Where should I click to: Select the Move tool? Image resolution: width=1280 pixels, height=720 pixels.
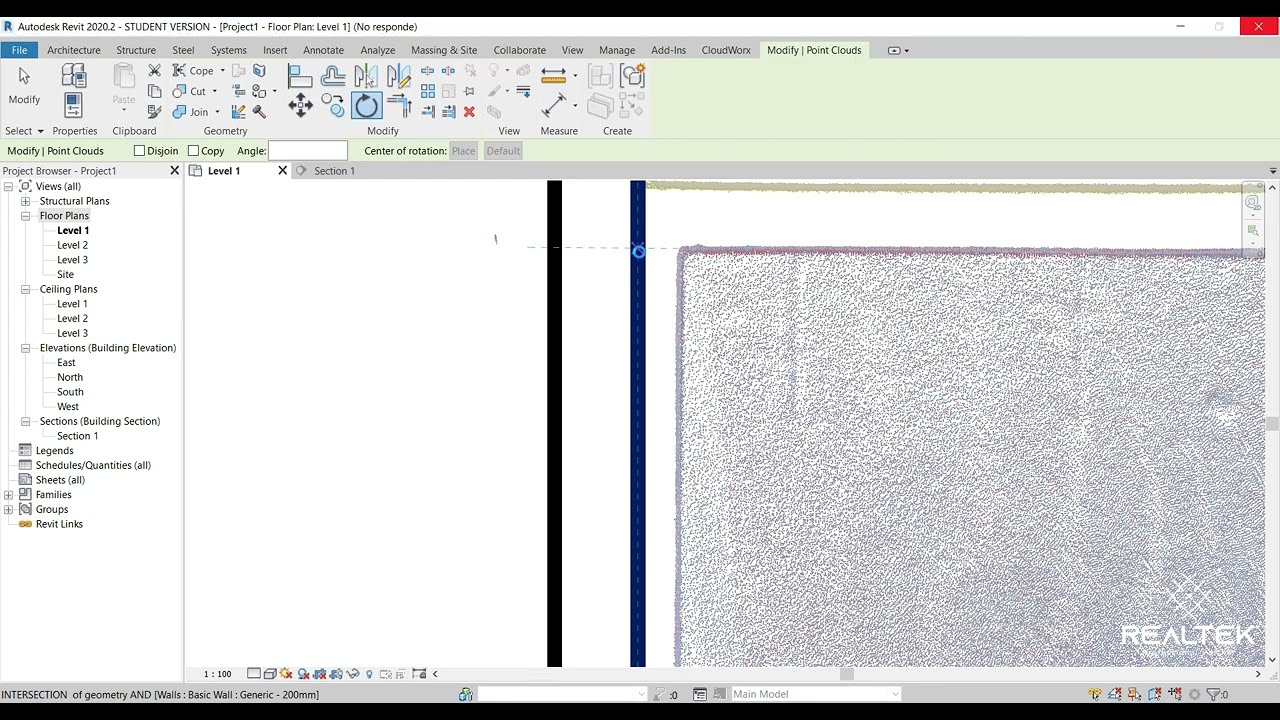point(300,105)
